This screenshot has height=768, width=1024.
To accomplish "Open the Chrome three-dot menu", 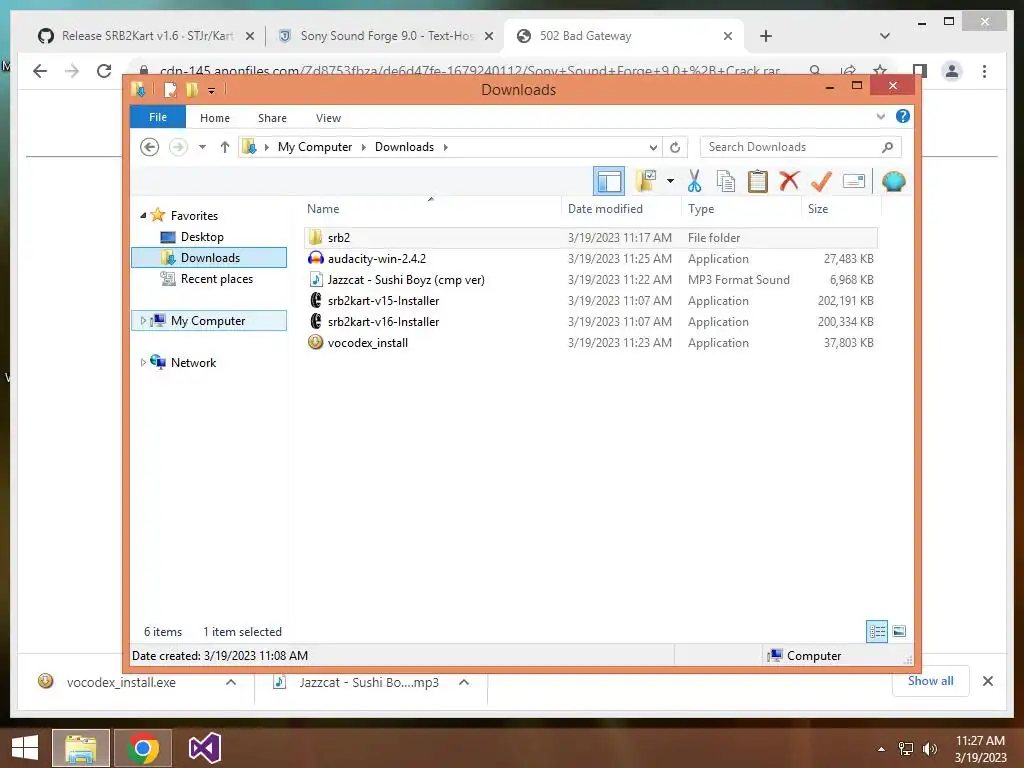I will (984, 71).
